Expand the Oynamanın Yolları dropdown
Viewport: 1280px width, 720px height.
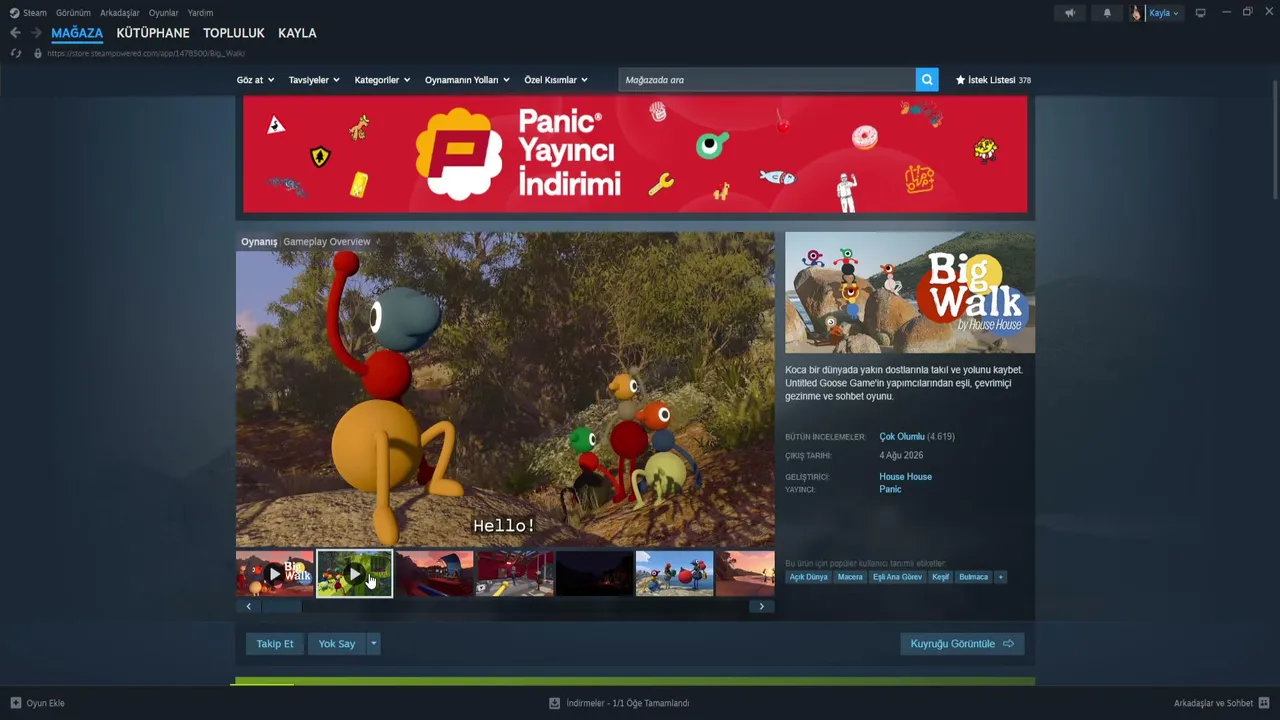pos(467,80)
